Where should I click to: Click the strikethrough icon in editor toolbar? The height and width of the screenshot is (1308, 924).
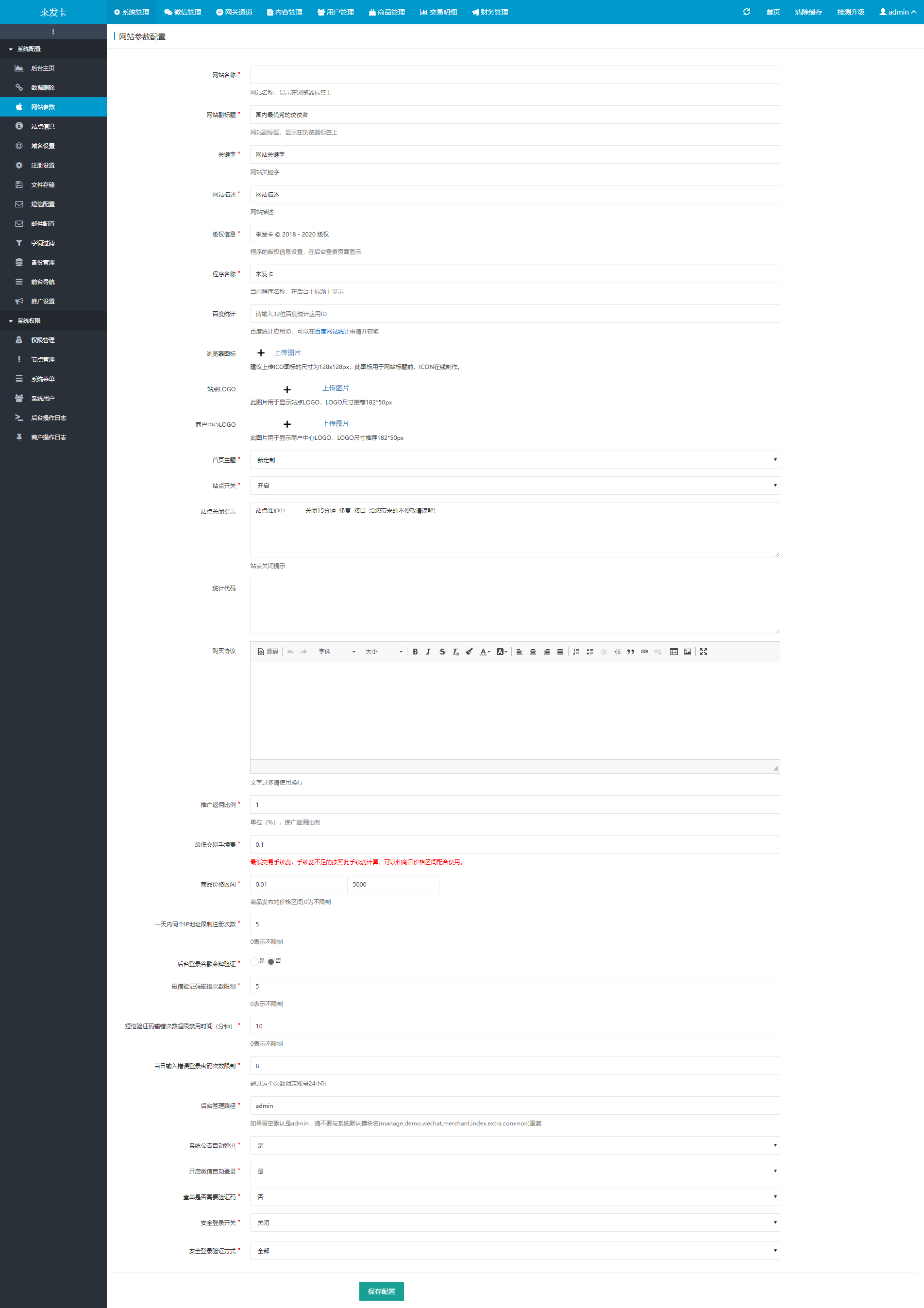pyautogui.click(x=442, y=652)
